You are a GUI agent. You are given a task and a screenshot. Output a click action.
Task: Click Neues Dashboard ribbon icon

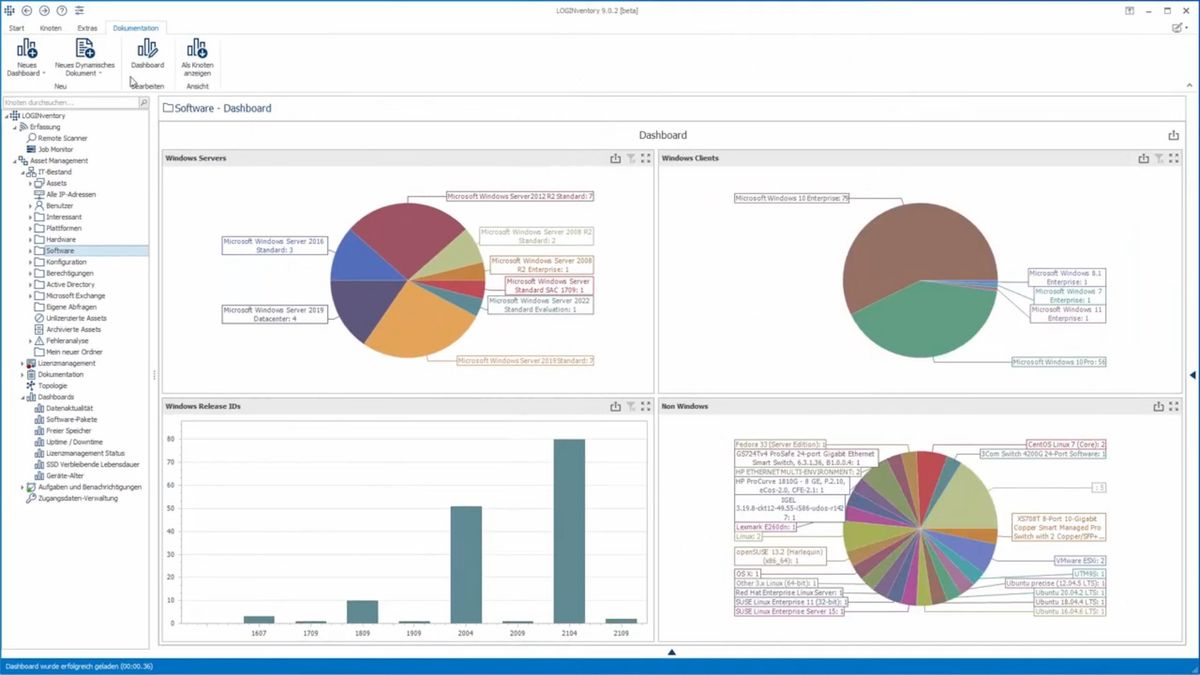coord(27,48)
